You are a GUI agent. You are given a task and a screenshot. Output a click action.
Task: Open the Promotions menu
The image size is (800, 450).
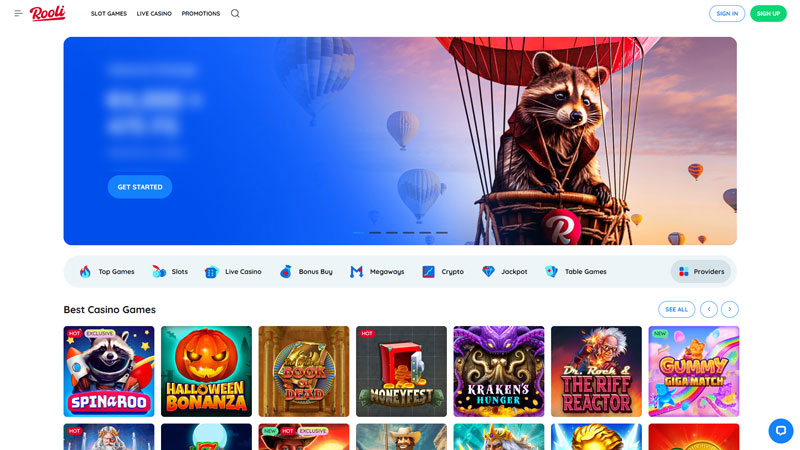click(x=201, y=13)
